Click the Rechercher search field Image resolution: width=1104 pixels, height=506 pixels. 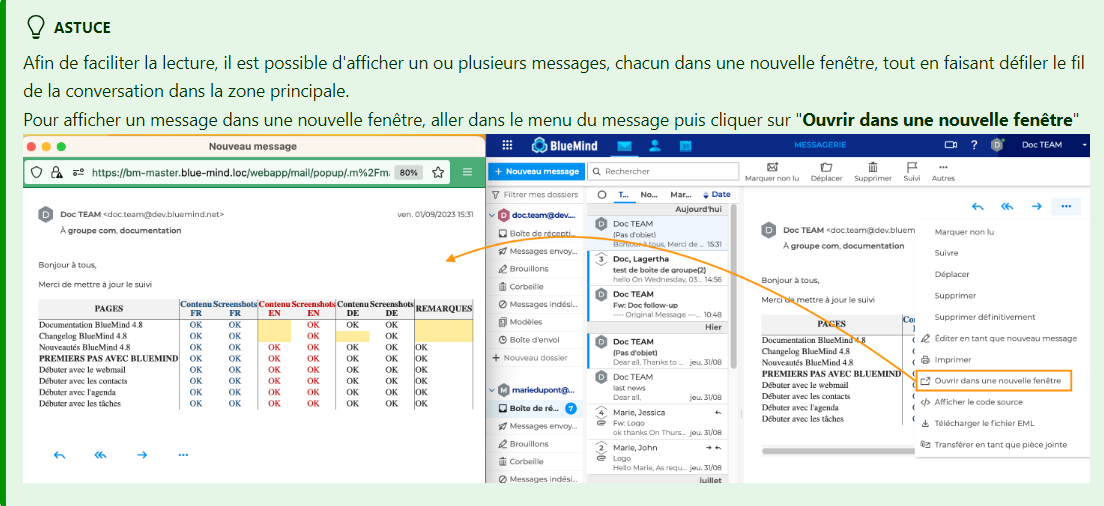[x=663, y=171]
